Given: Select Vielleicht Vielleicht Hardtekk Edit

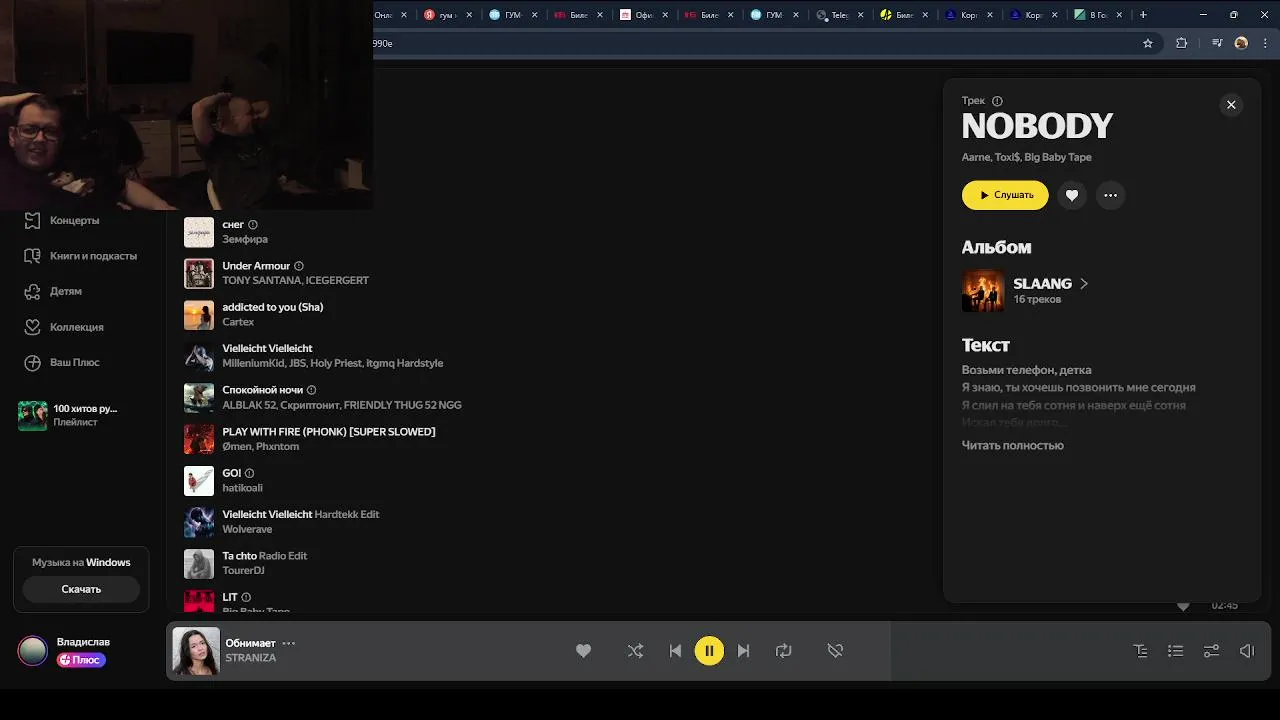Looking at the screenshot, I should point(300,514).
